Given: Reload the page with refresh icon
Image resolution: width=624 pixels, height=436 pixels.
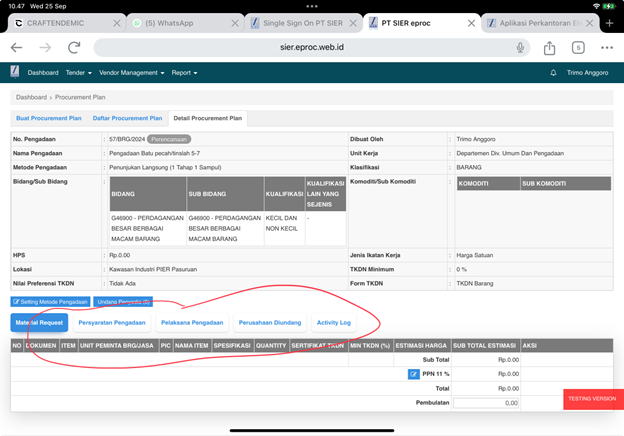Looking at the screenshot, I should click(73, 48).
